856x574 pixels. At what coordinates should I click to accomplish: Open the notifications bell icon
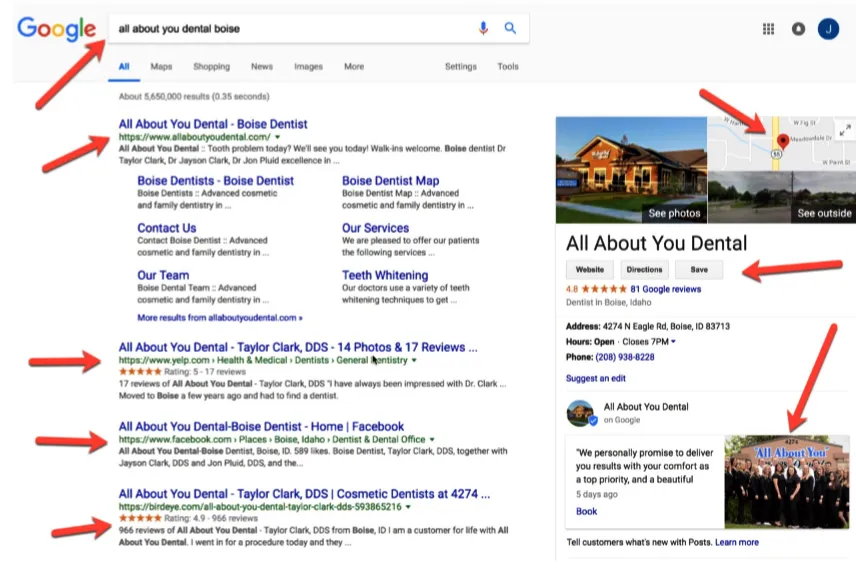(798, 29)
